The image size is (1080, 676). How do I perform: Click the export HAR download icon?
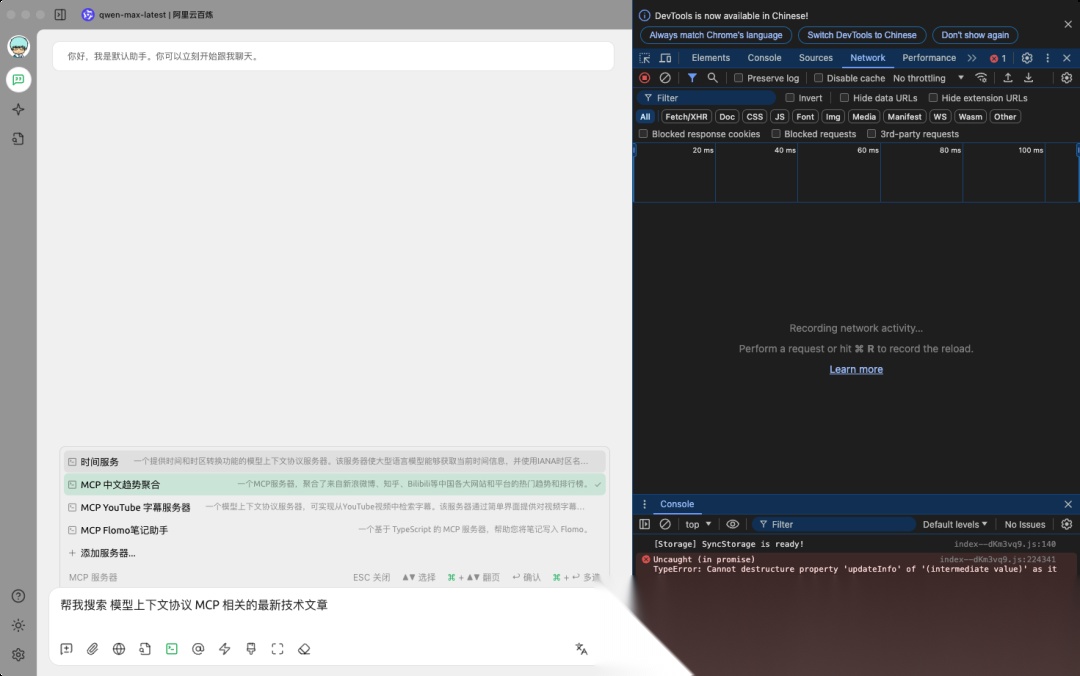tap(1028, 78)
